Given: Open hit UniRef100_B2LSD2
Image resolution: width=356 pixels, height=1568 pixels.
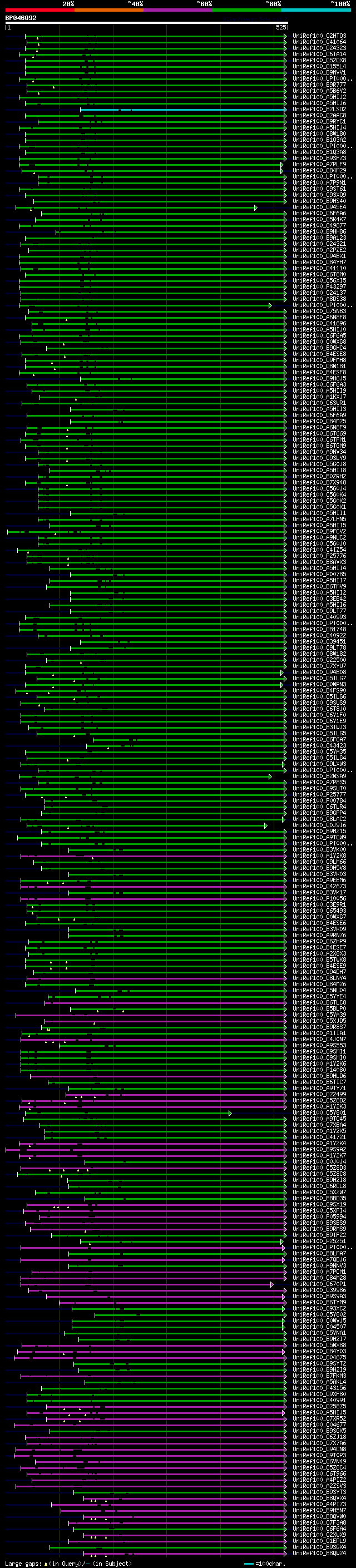Looking at the screenshot, I should pyautogui.click(x=319, y=110).
